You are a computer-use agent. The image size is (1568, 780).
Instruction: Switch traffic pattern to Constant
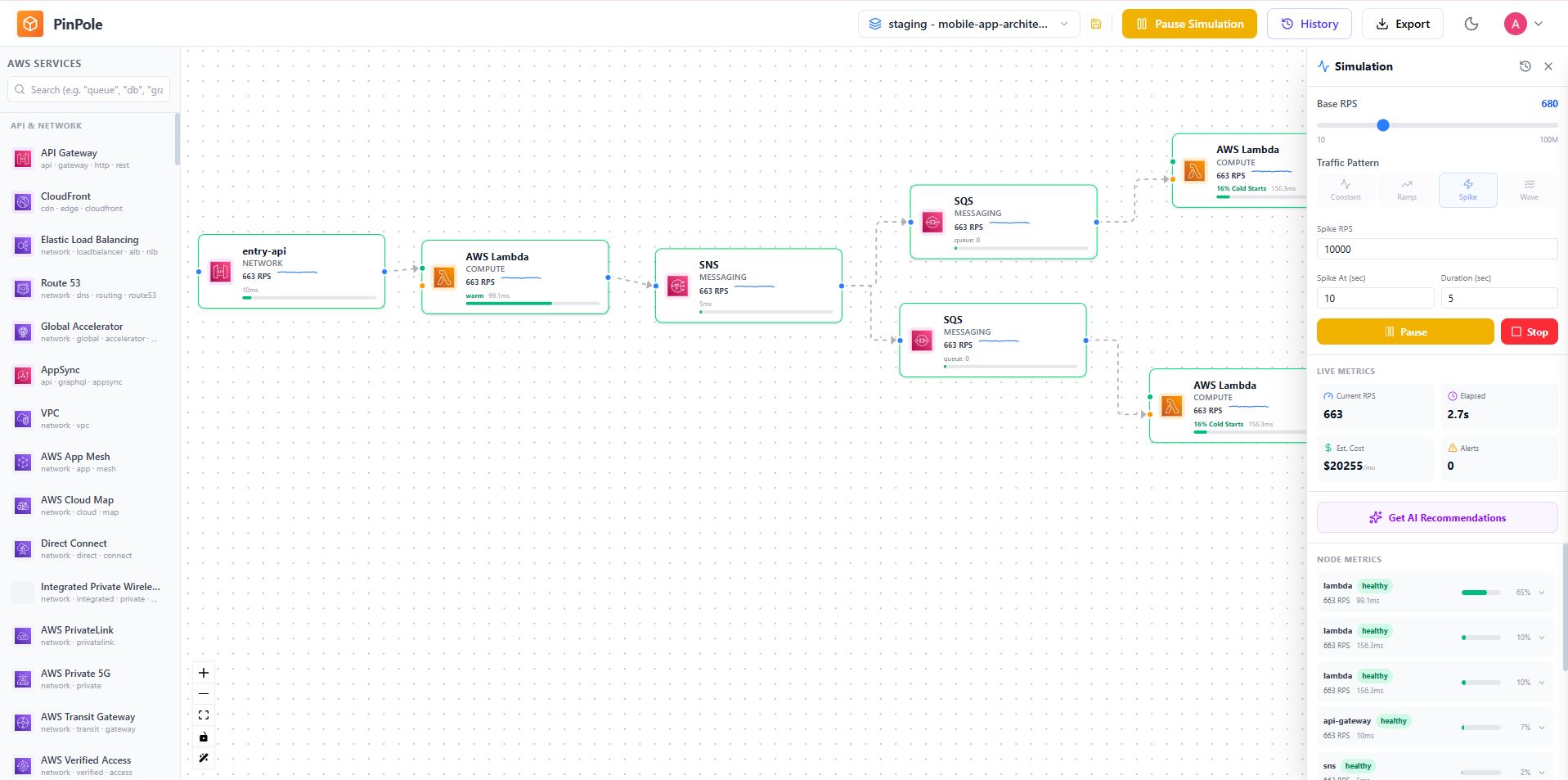(x=1345, y=190)
